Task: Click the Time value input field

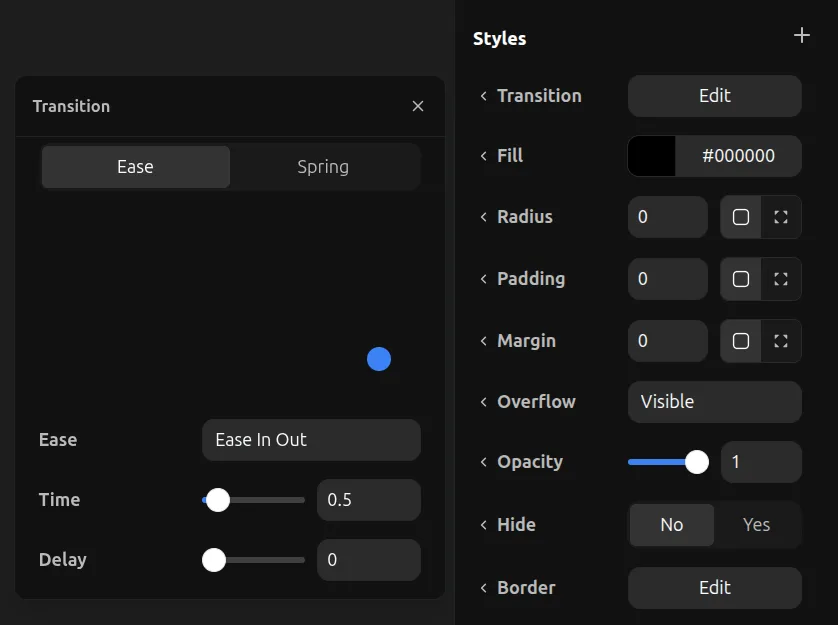Action: (368, 500)
